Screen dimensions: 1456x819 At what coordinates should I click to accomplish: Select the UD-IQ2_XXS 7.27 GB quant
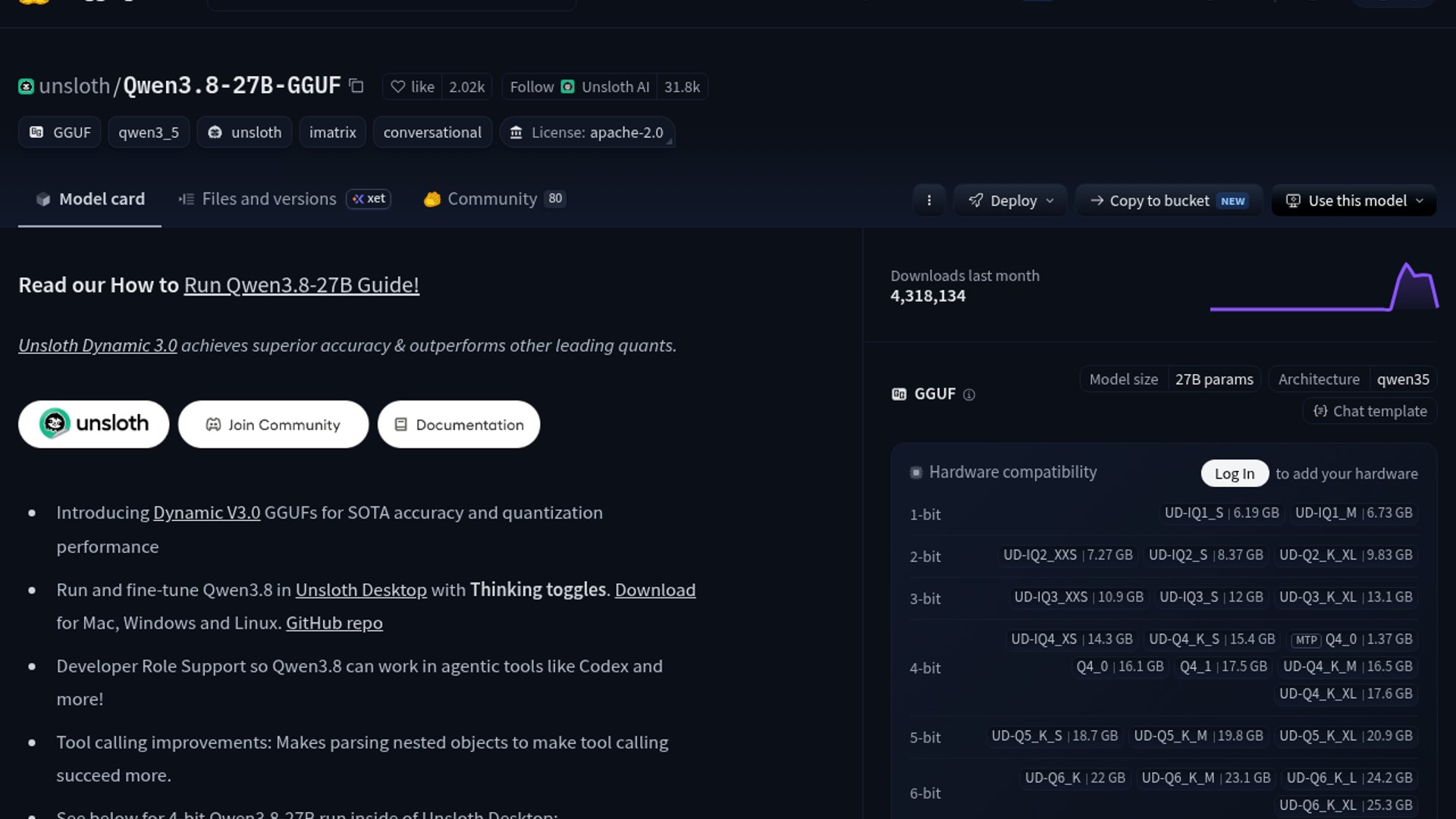tap(1068, 555)
